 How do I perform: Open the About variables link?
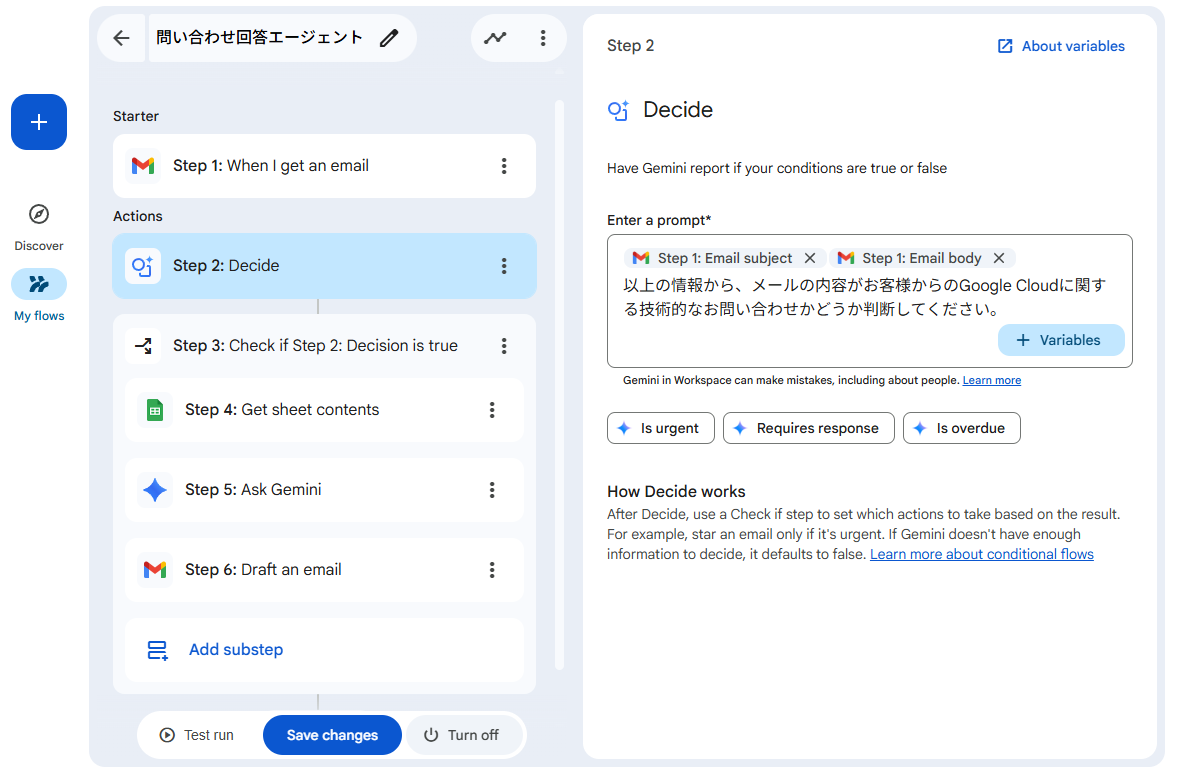pos(1060,45)
